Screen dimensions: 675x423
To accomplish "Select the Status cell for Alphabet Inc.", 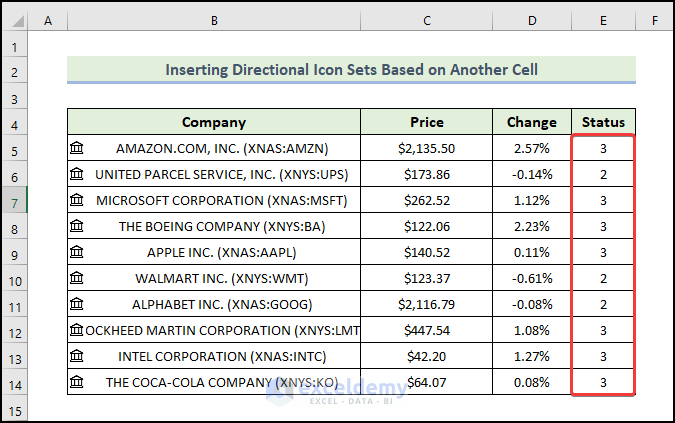I will [603, 304].
